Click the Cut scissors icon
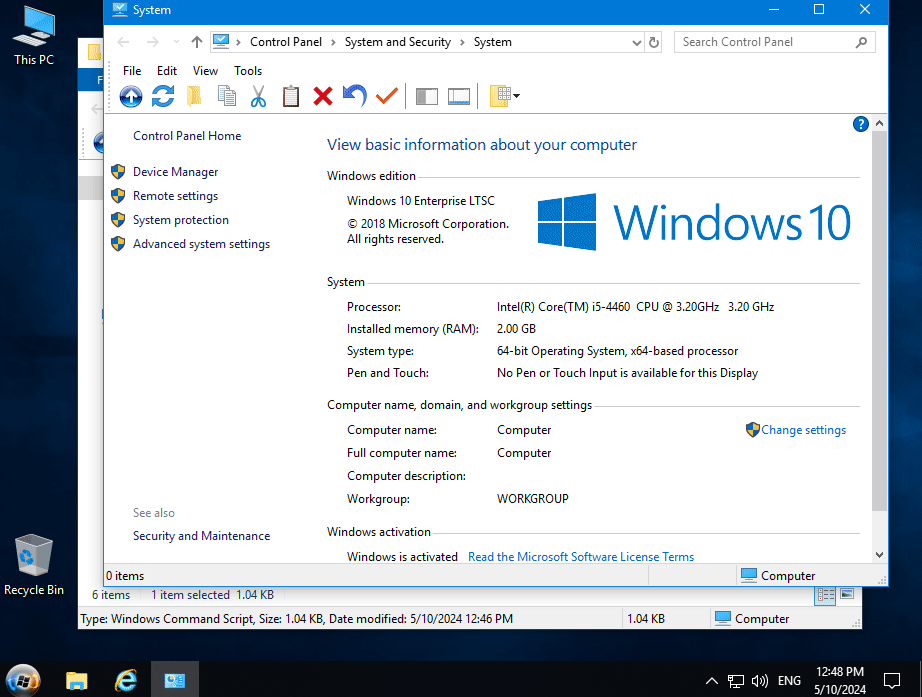Screen dimensions: 922x697 258,96
